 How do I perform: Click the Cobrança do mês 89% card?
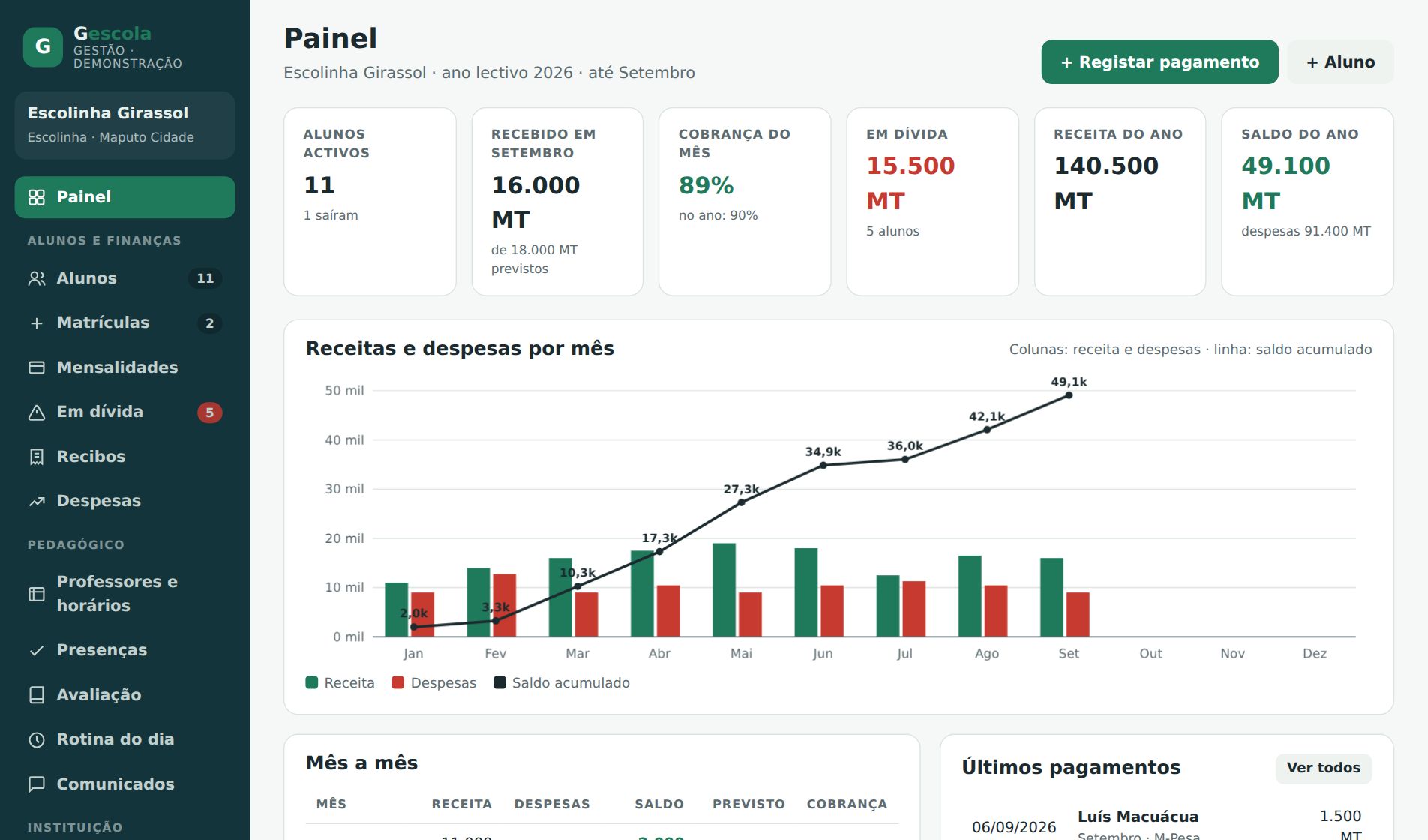click(745, 202)
